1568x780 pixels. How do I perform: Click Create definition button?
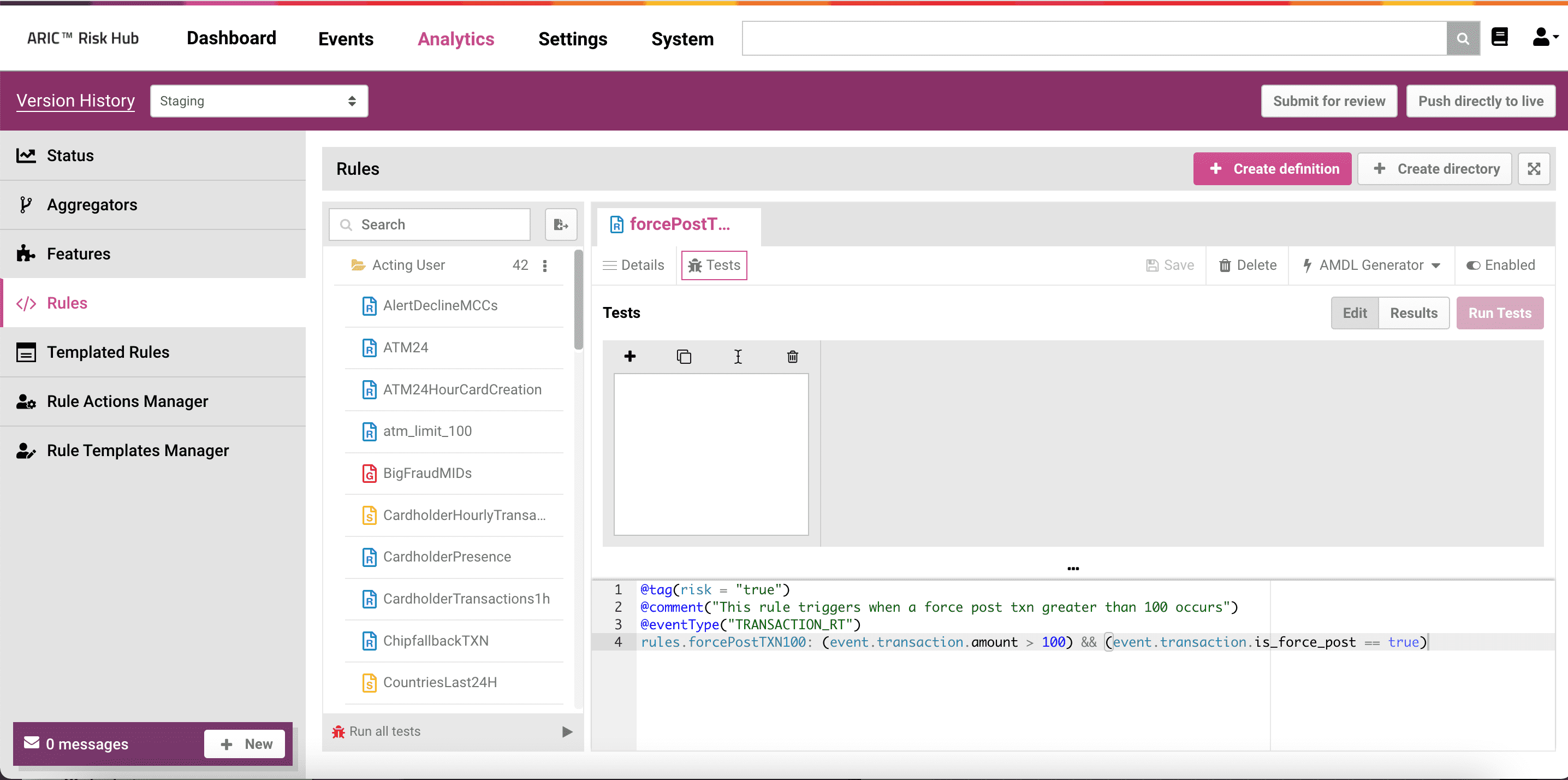click(1272, 169)
